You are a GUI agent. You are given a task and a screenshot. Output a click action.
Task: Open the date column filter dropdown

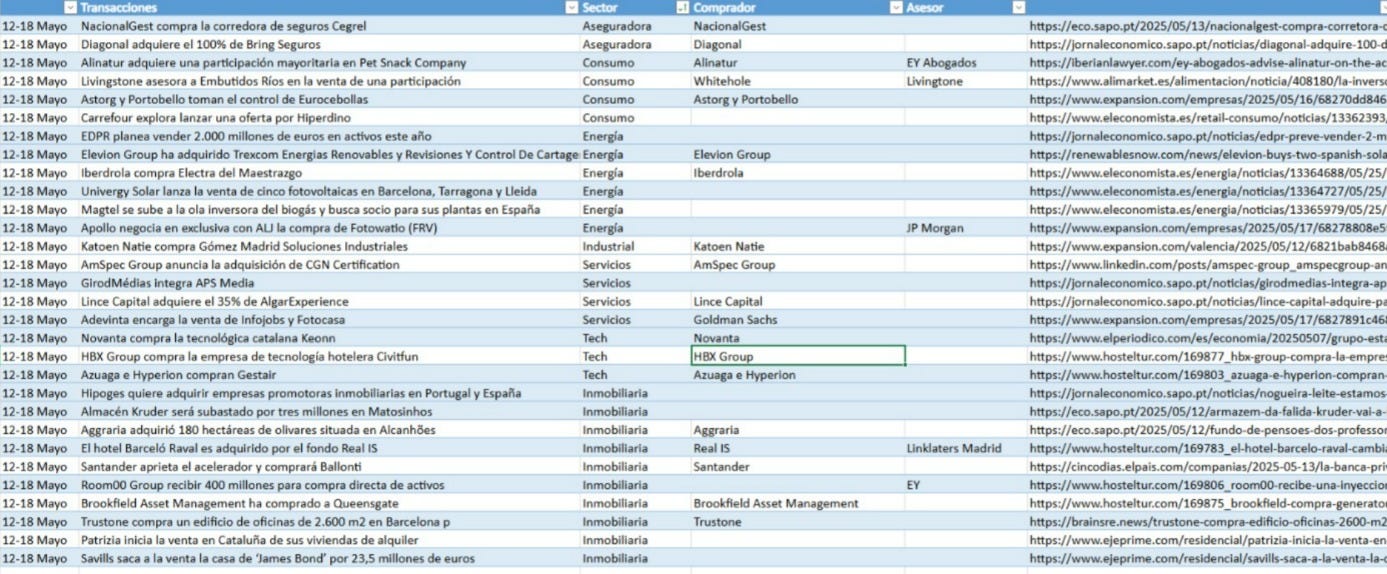tap(70, 7)
